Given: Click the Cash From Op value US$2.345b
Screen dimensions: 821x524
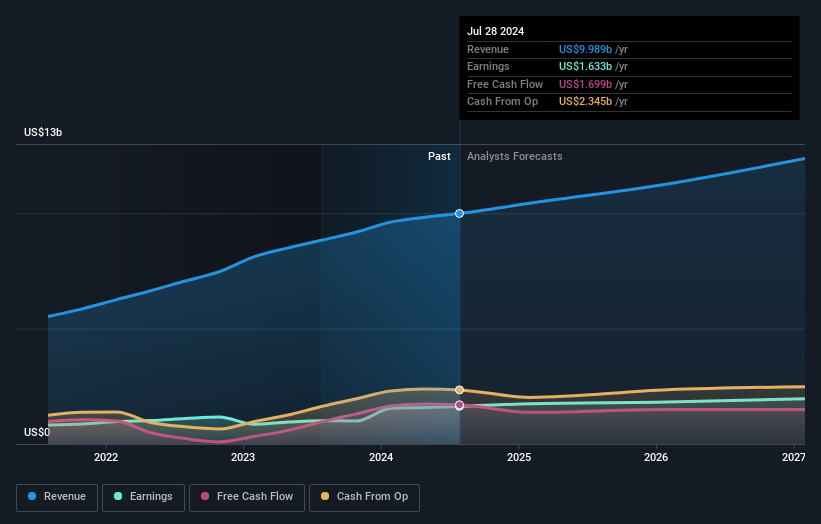Looking at the screenshot, I should click(x=585, y=102).
